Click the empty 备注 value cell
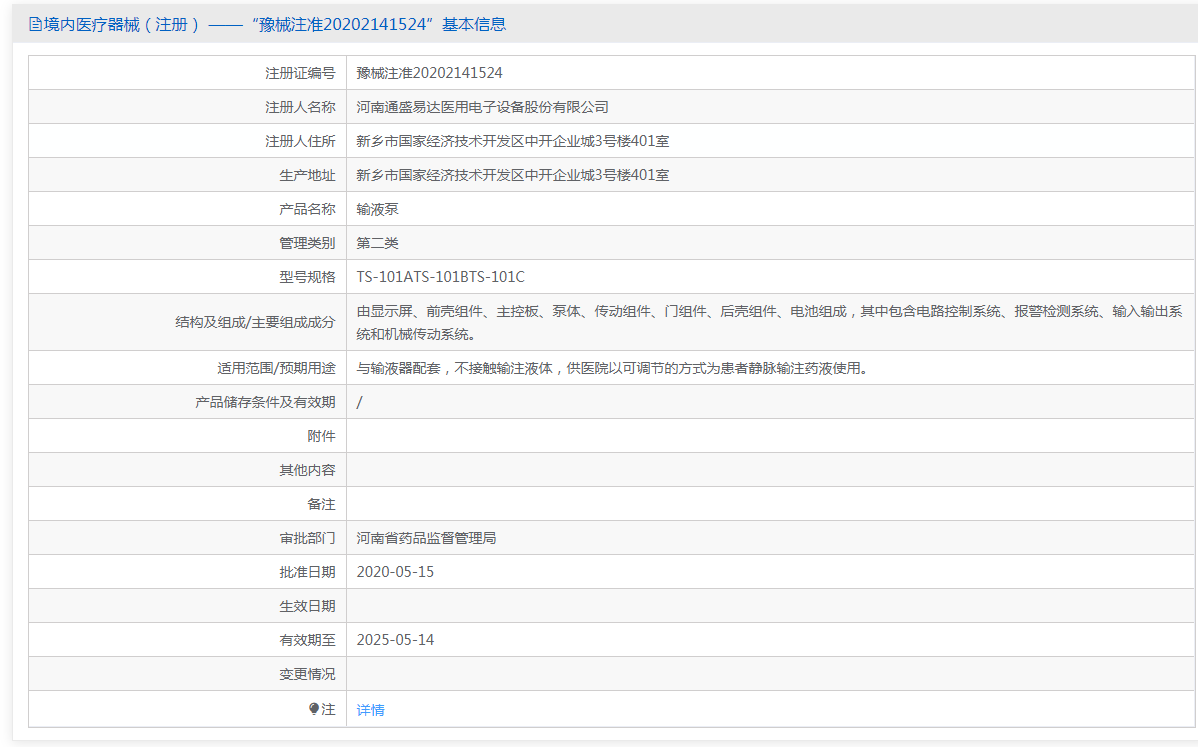The image size is (1198, 747). point(770,504)
